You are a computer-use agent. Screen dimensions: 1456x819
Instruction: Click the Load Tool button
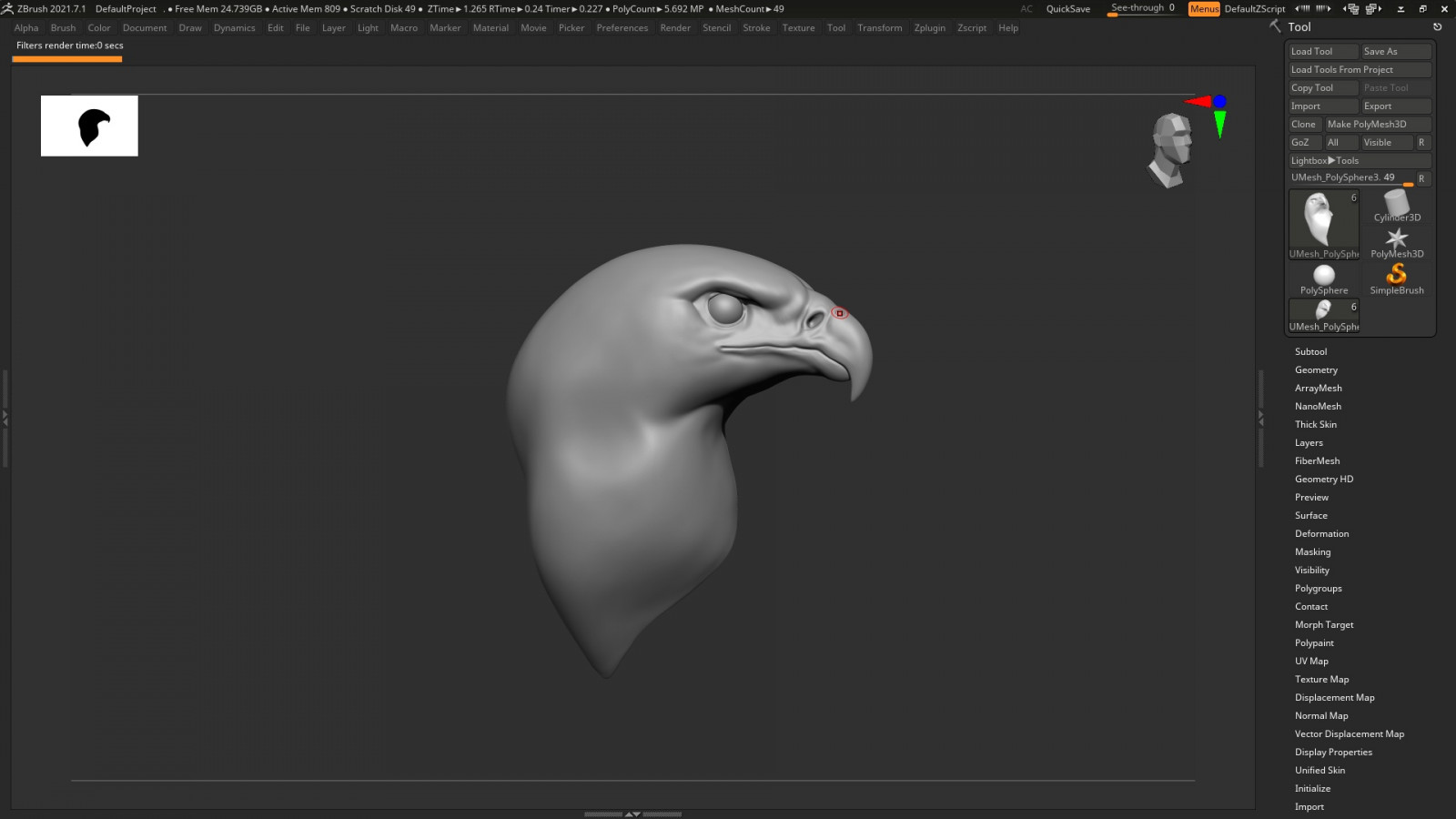tap(1322, 52)
